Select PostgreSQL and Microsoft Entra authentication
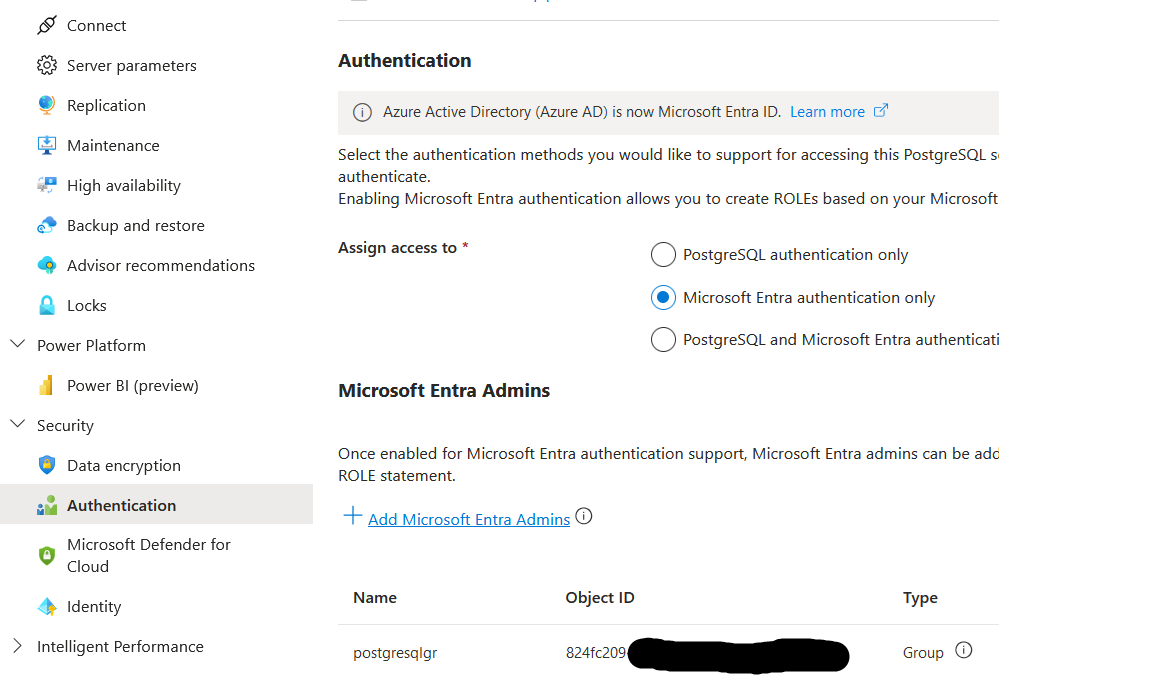 coord(663,340)
